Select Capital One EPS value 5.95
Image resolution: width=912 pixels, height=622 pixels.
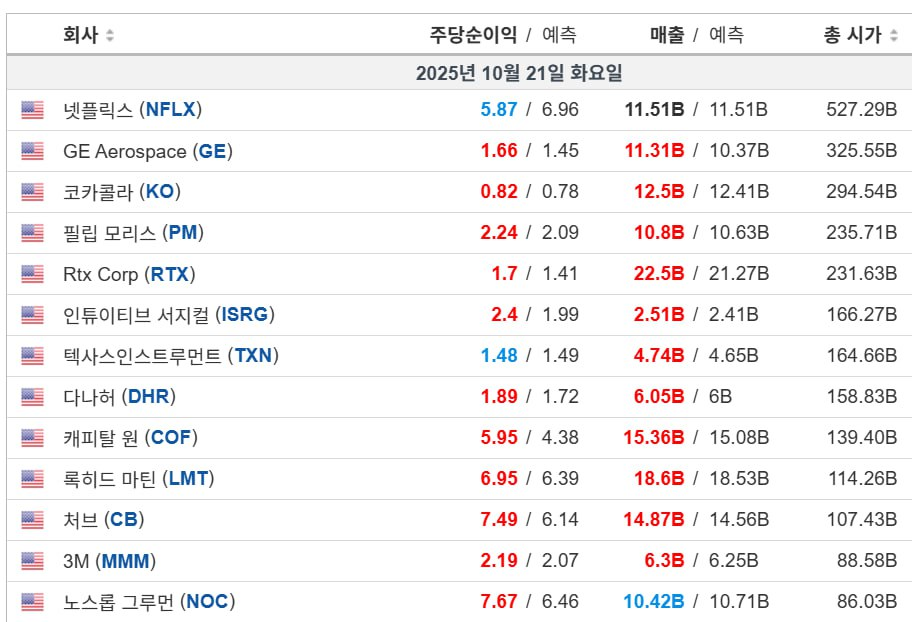pos(498,438)
